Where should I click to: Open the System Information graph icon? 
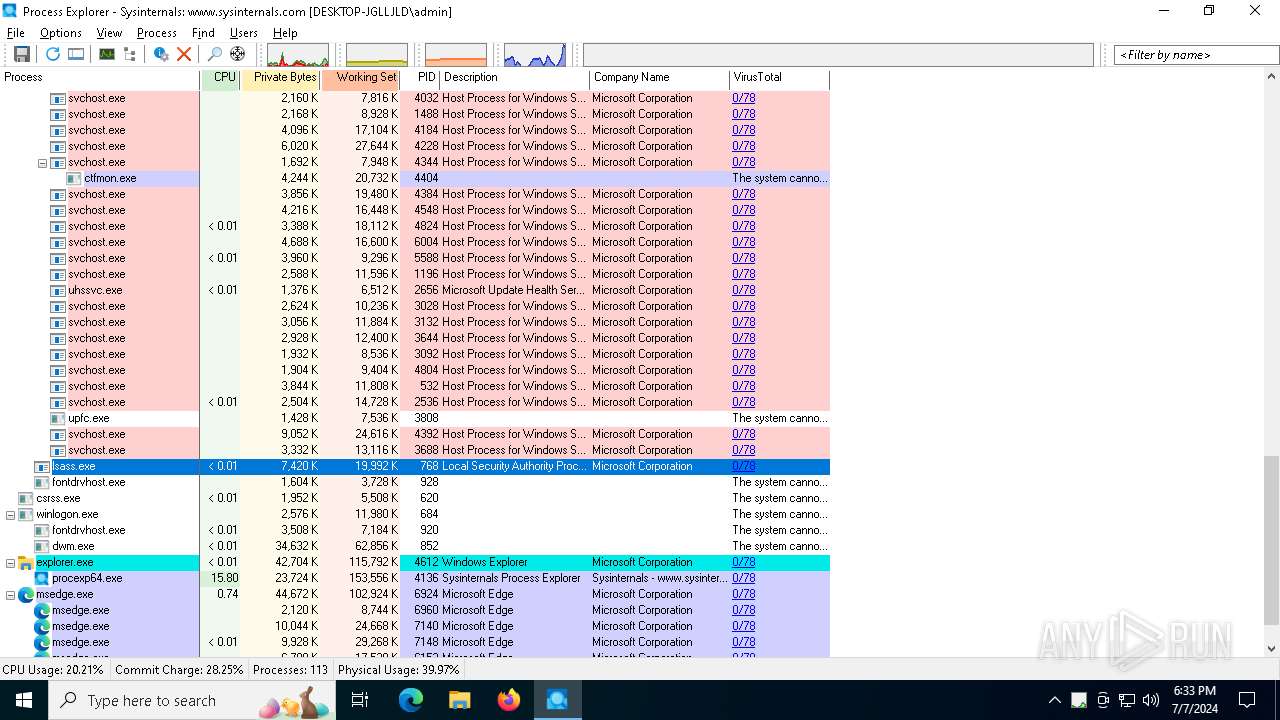107,54
